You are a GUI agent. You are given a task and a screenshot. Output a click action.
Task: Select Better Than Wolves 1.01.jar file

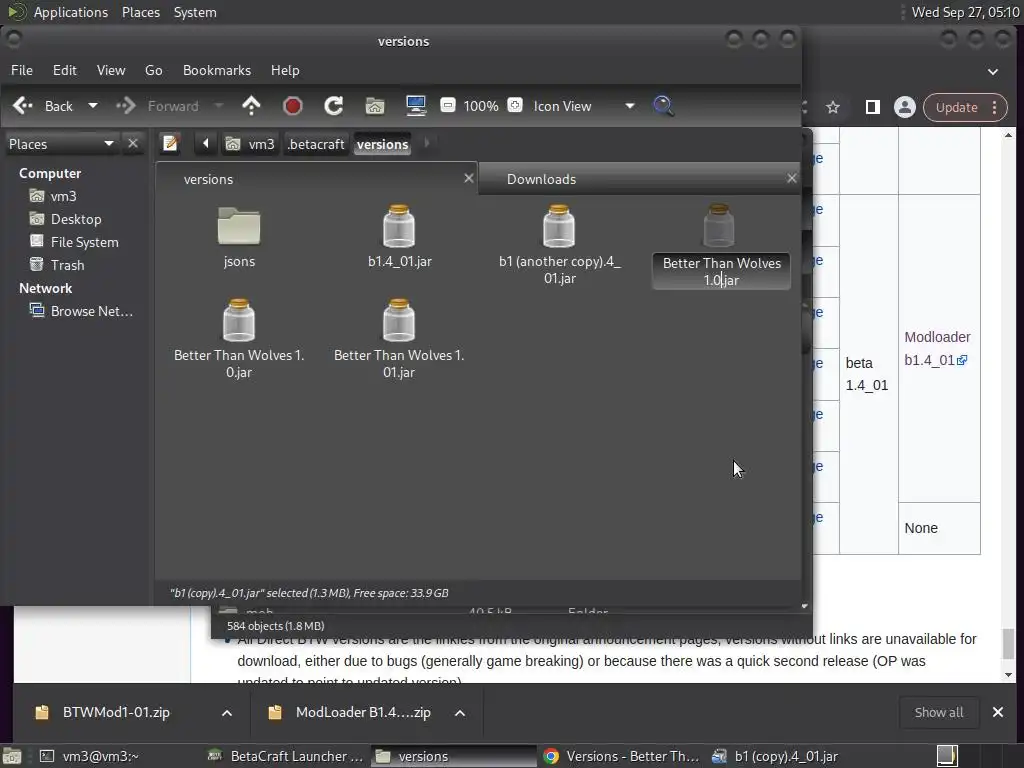point(399,321)
